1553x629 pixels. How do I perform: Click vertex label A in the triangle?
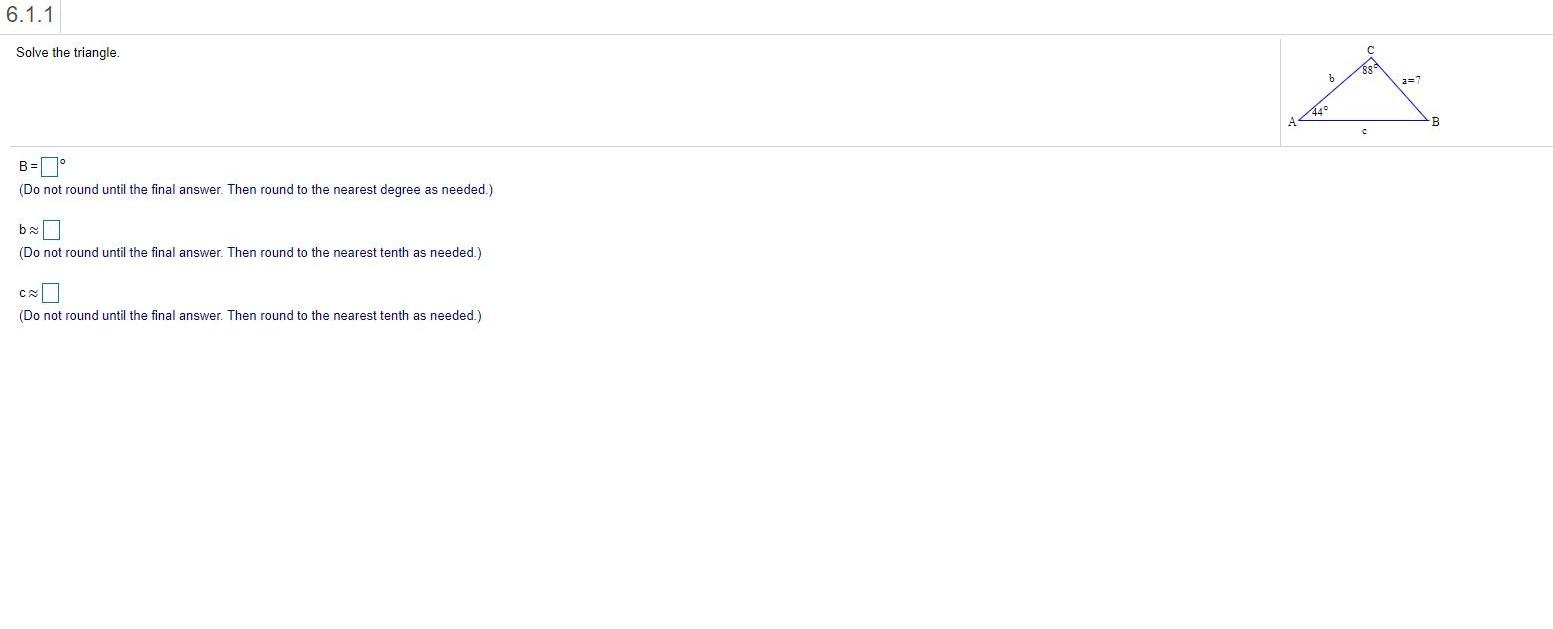tap(1292, 122)
